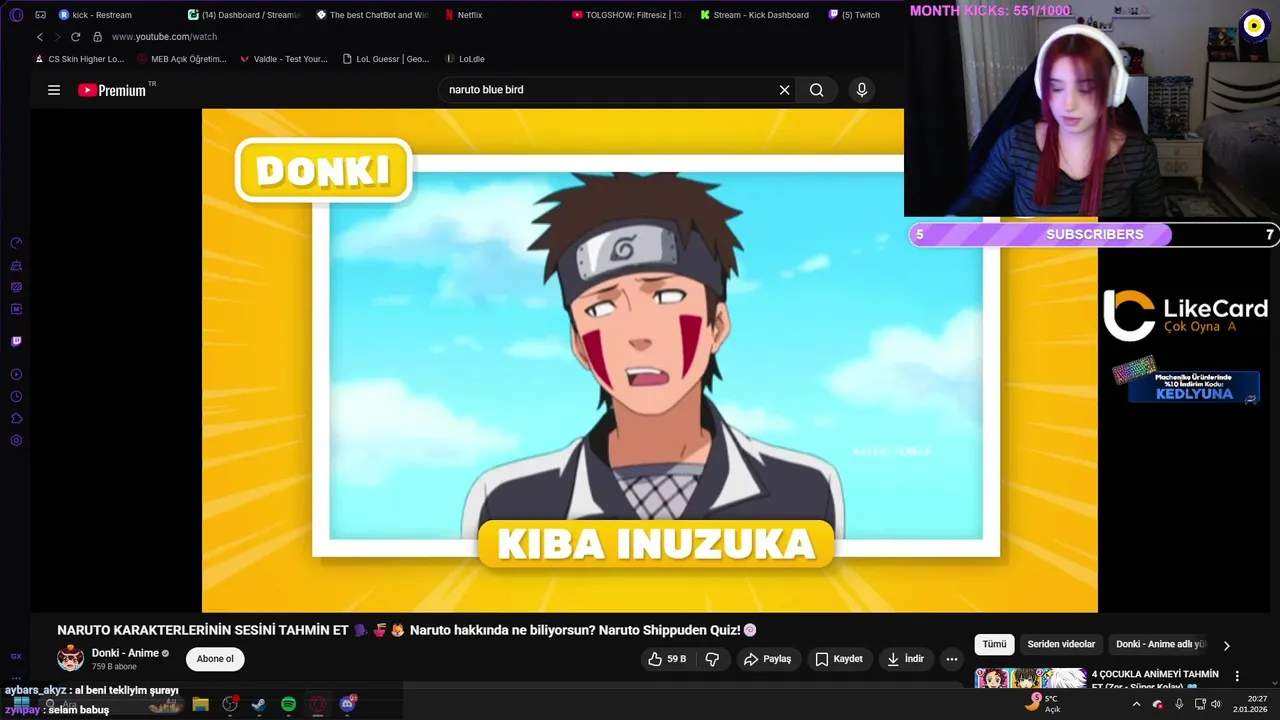Switch to The best ChatBot tab
Image resolution: width=1280 pixels, height=720 pixels.
tap(373, 15)
